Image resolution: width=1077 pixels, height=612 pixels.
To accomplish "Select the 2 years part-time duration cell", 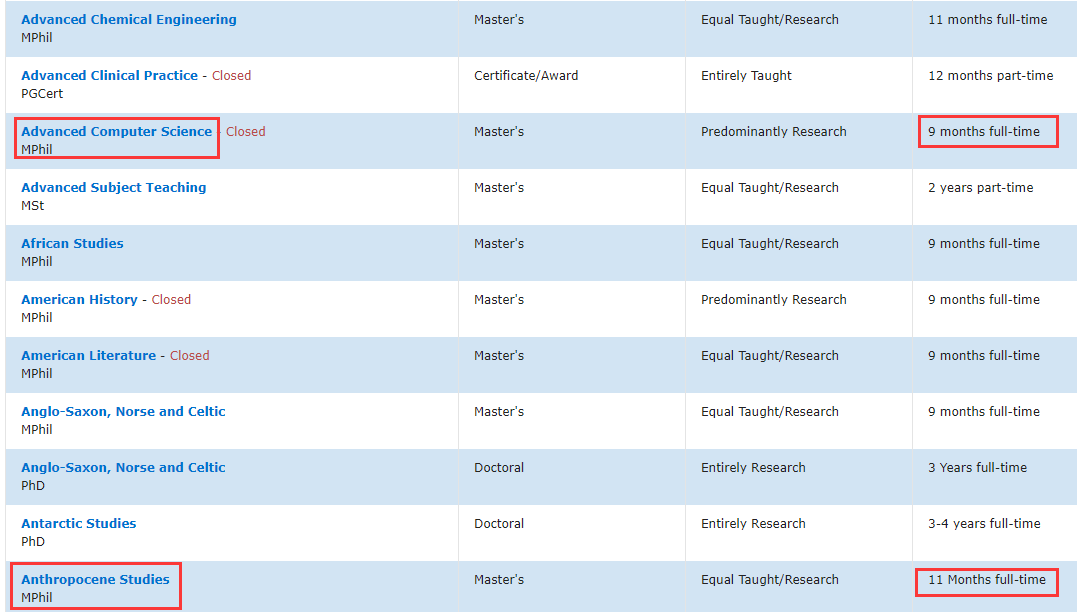I will 980,188.
